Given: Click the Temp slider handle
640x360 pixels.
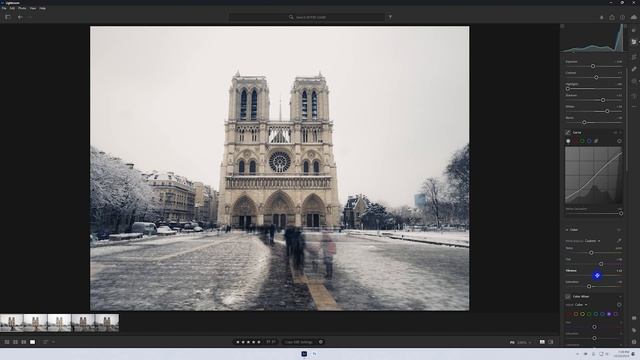Looking at the screenshot, I should click(x=591, y=253).
